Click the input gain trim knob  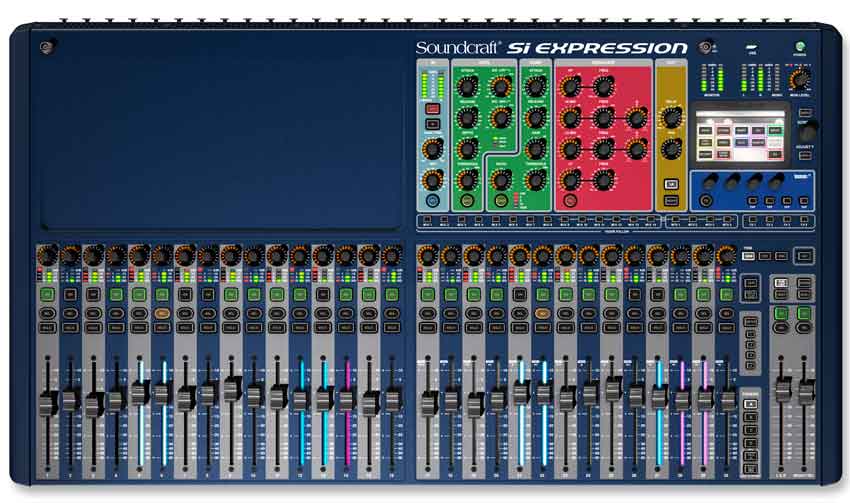433,148
